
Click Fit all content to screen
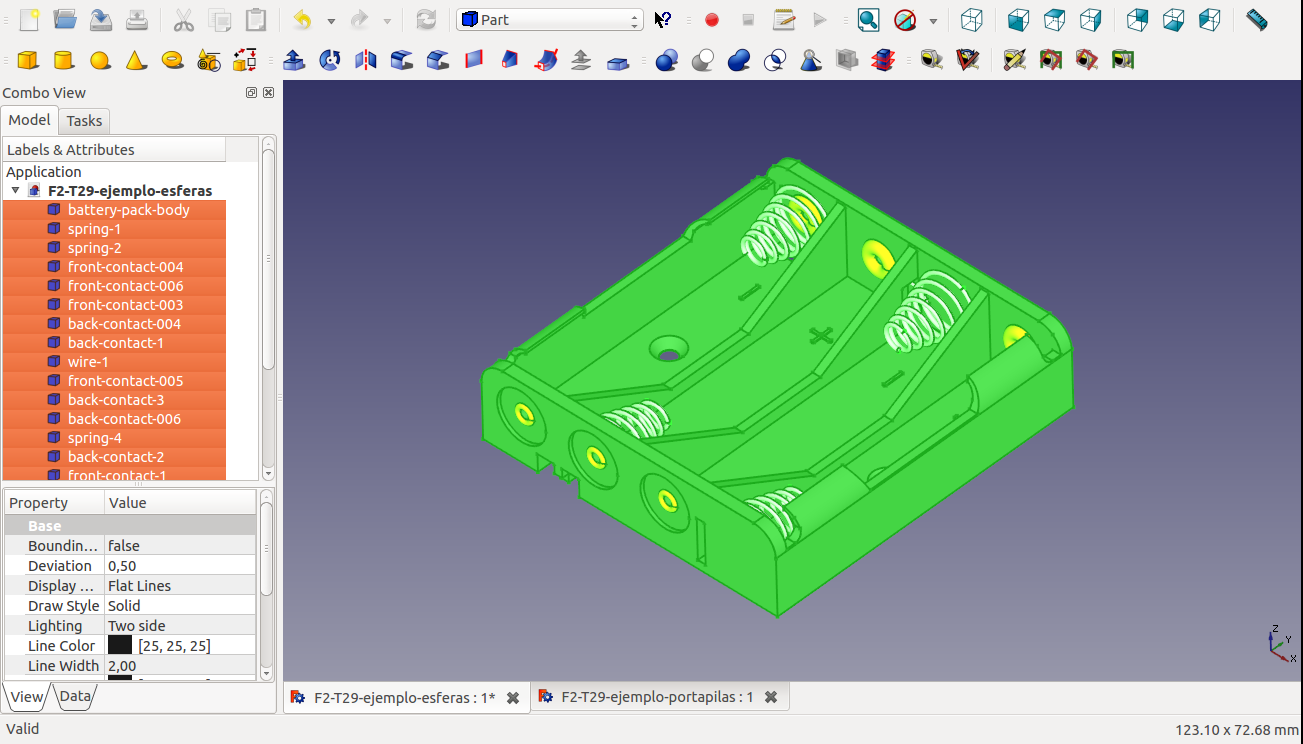(x=868, y=20)
